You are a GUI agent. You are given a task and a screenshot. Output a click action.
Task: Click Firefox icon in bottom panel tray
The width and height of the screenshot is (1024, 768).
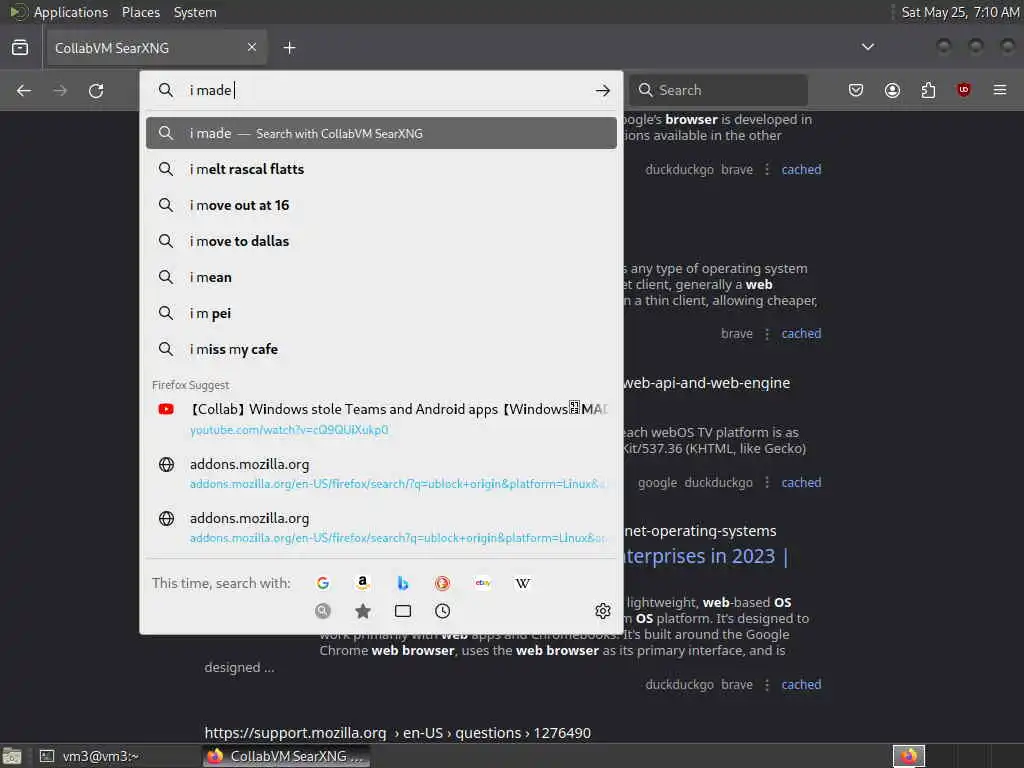coord(908,756)
